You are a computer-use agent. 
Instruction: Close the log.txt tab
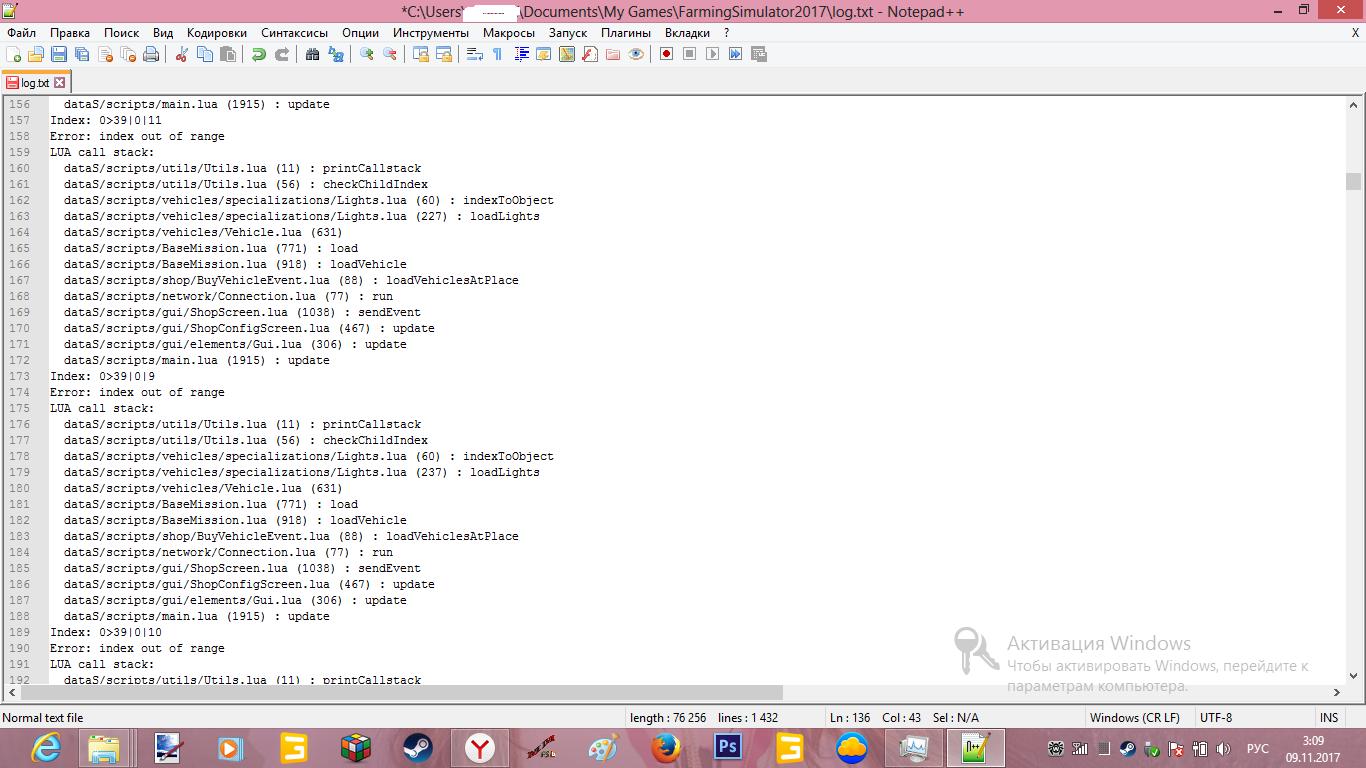[x=60, y=83]
